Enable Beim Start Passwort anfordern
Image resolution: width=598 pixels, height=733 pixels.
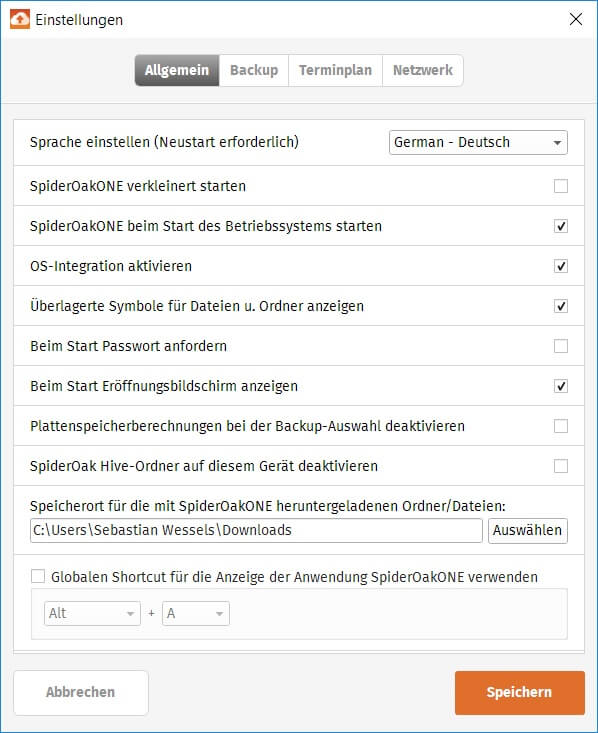(561, 346)
